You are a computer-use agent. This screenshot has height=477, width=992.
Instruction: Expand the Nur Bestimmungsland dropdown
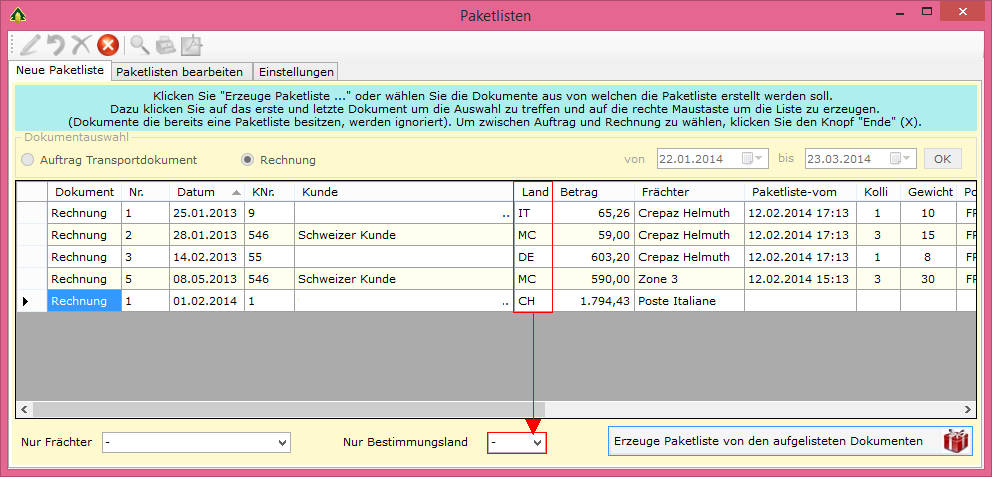click(x=537, y=442)
